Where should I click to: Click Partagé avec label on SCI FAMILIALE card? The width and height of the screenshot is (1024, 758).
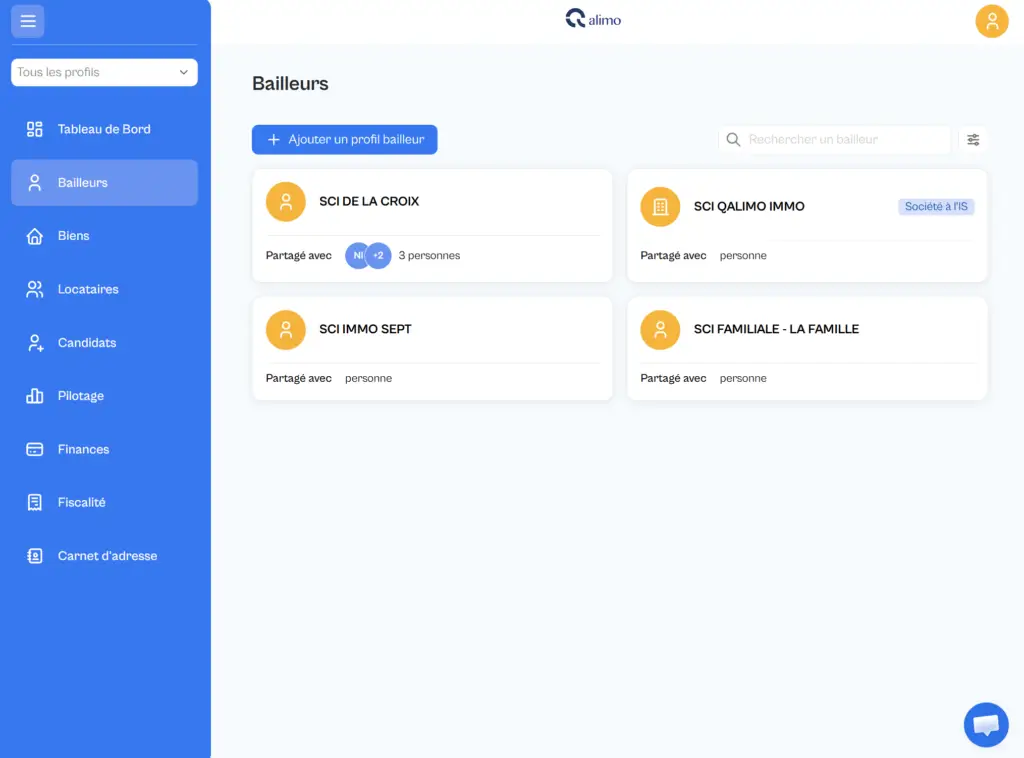tap(673, 379)
